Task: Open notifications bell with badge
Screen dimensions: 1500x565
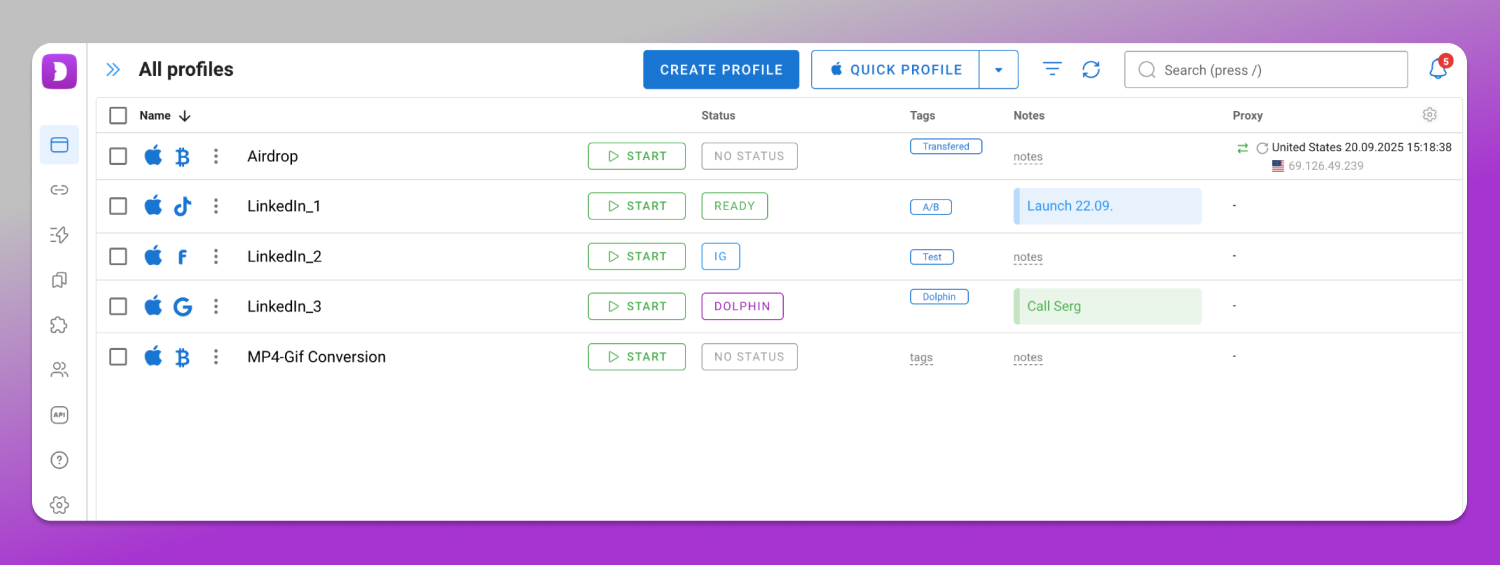Action: [x=1439, y=68]
